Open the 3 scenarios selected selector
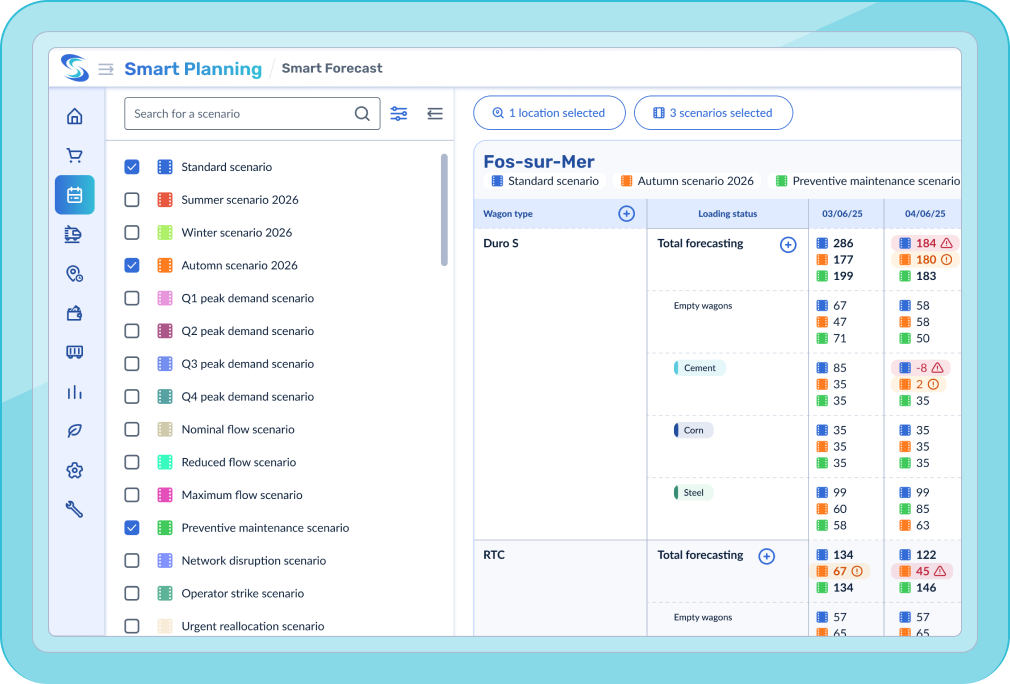The height and width of the screenshot is (684, 1010). click(713, 113)
